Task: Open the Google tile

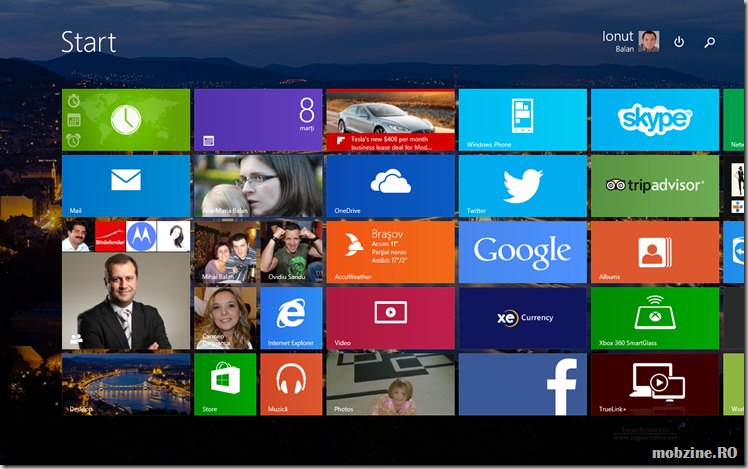Action: point(522,252)
